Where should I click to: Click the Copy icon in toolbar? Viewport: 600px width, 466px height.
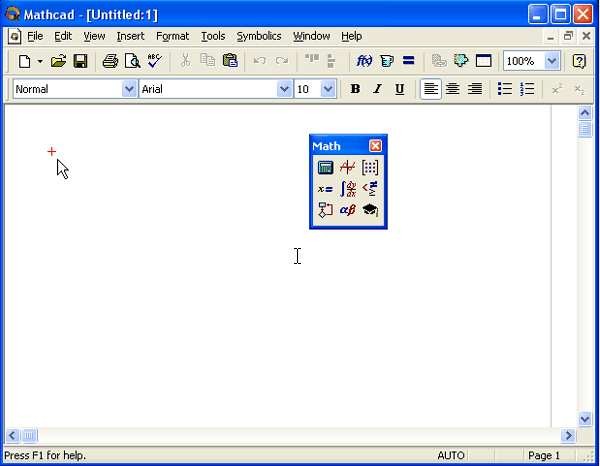tap(208, 60)
